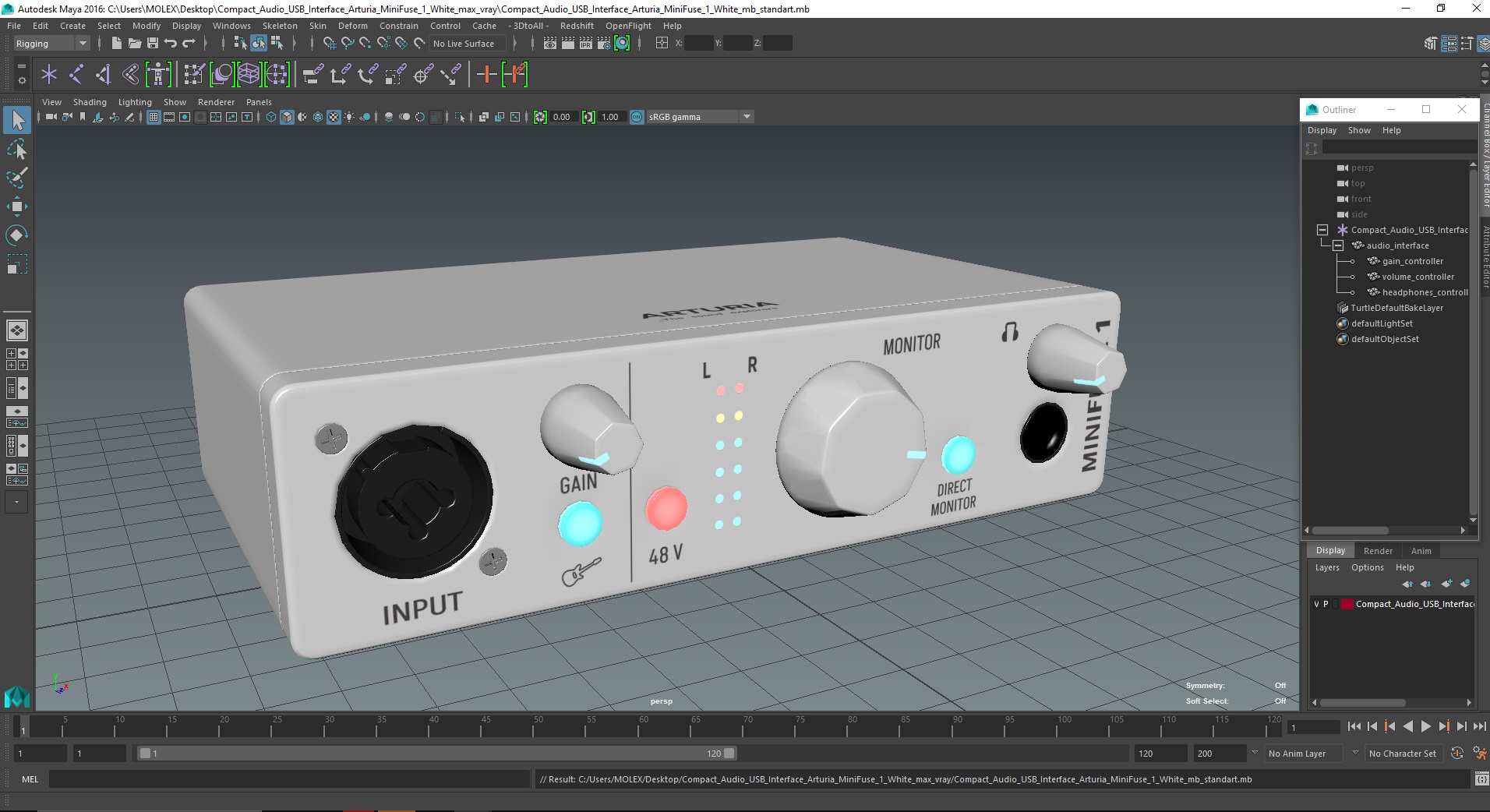Toggle the V visibility box of the layer
Viewport: 1490px width, 812px height.
1317,604
